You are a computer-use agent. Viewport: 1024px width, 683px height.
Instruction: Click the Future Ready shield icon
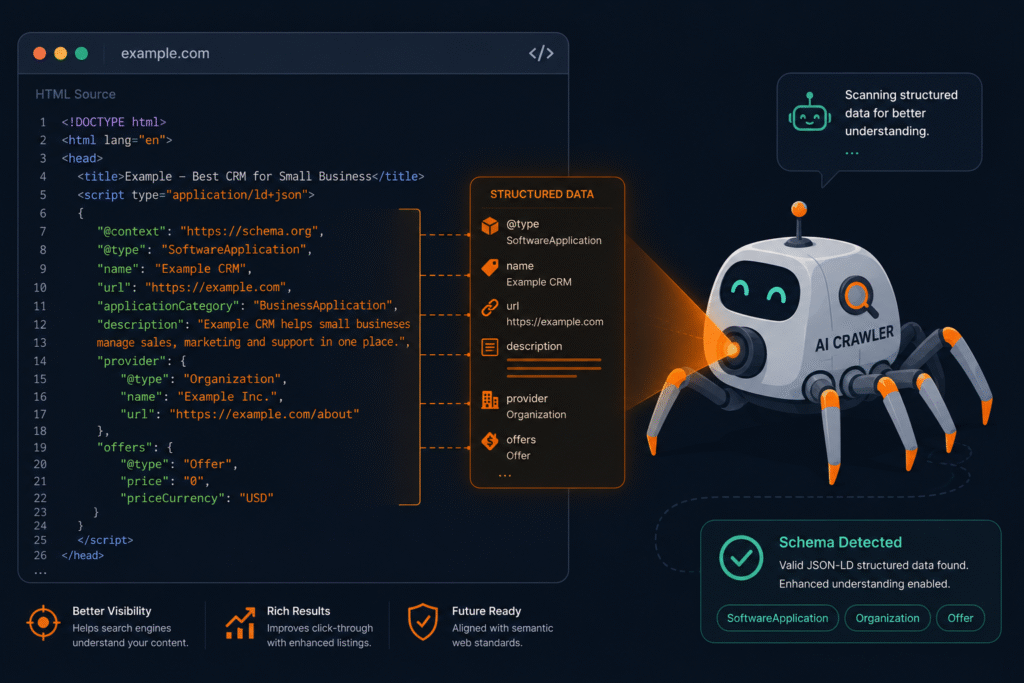[x=423, y=622]
